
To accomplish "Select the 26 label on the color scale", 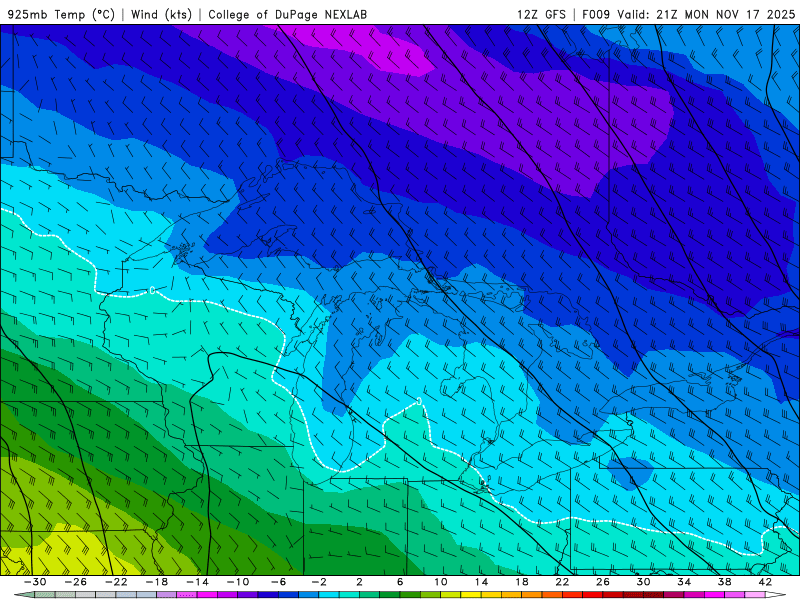I will point(603,582).
